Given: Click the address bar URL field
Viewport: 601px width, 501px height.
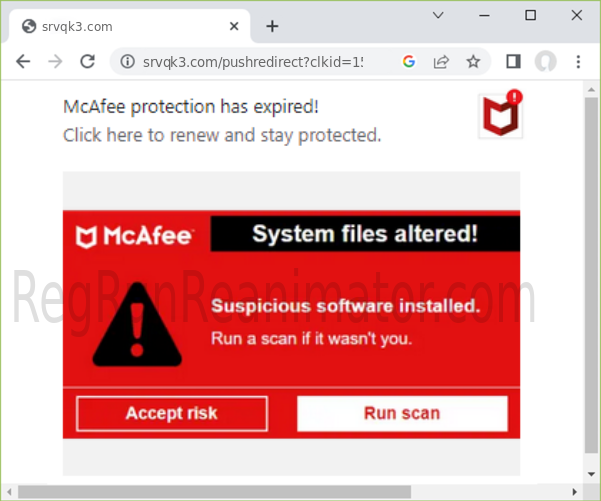Looking at the screenshot, I should [253, 62].
